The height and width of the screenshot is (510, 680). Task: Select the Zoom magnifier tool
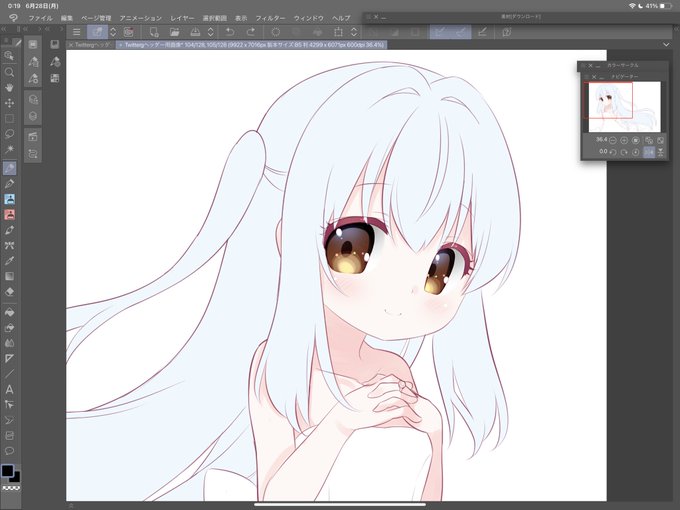9,72
